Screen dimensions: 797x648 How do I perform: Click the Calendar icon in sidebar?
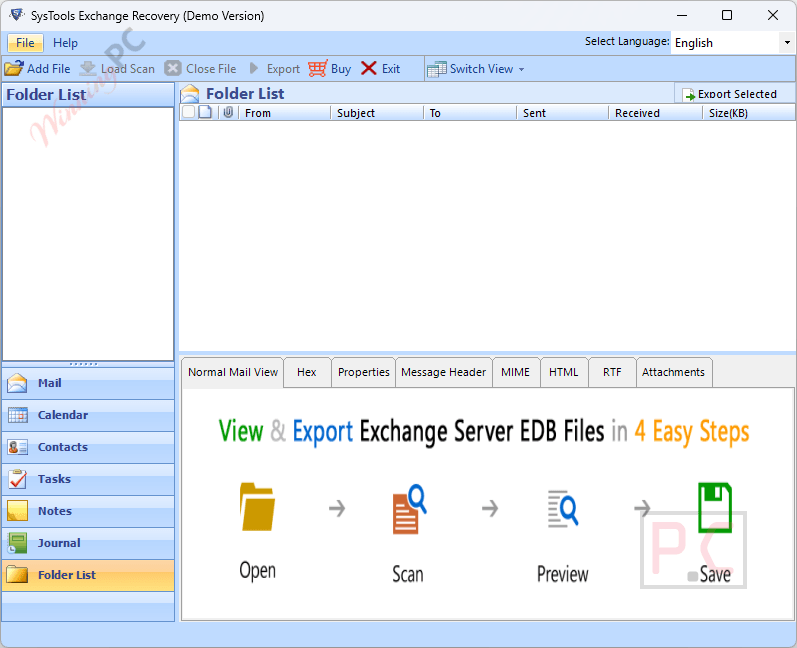tap(18, 415)
